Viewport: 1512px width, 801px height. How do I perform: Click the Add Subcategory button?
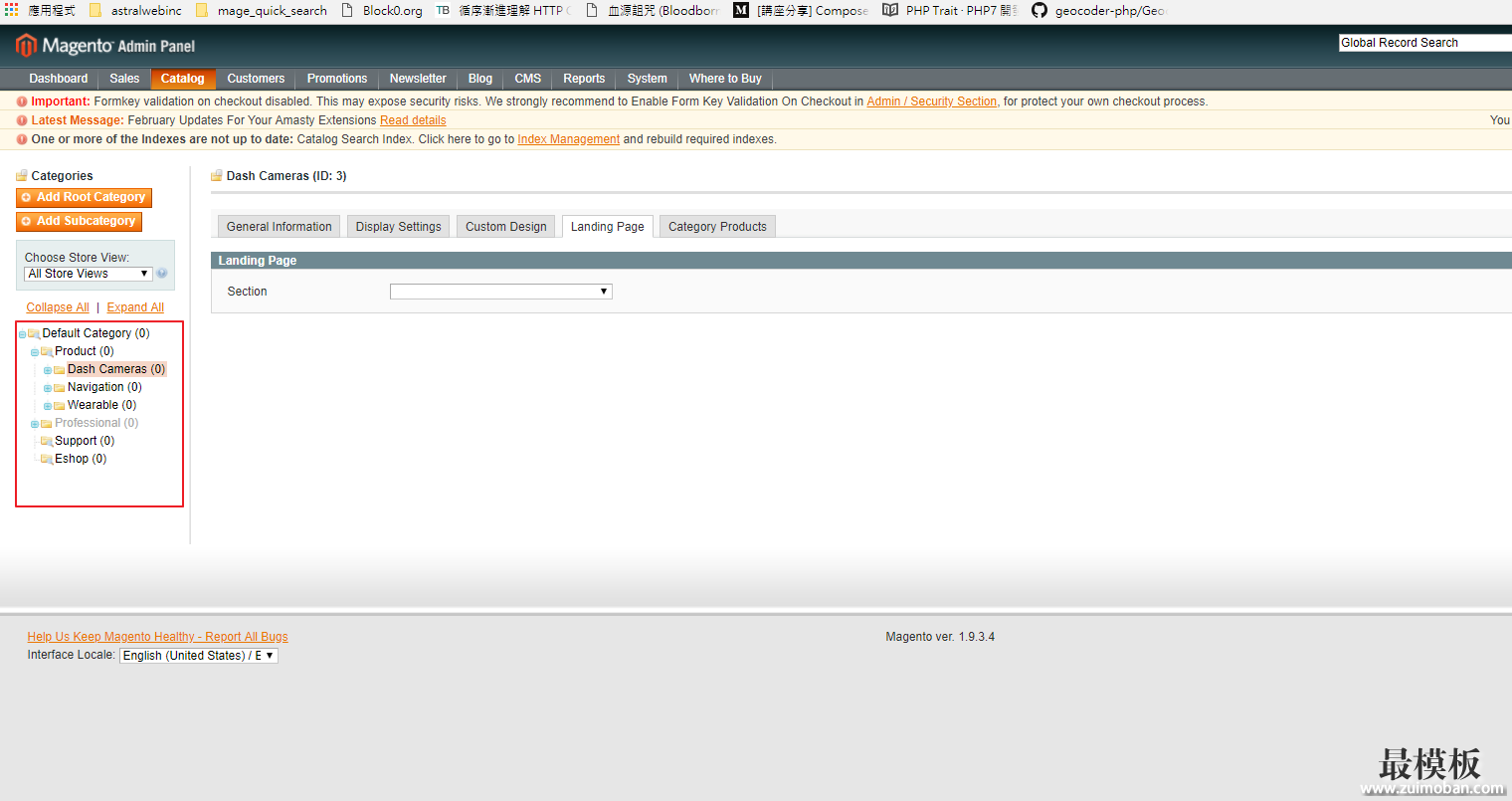point(79,222)
